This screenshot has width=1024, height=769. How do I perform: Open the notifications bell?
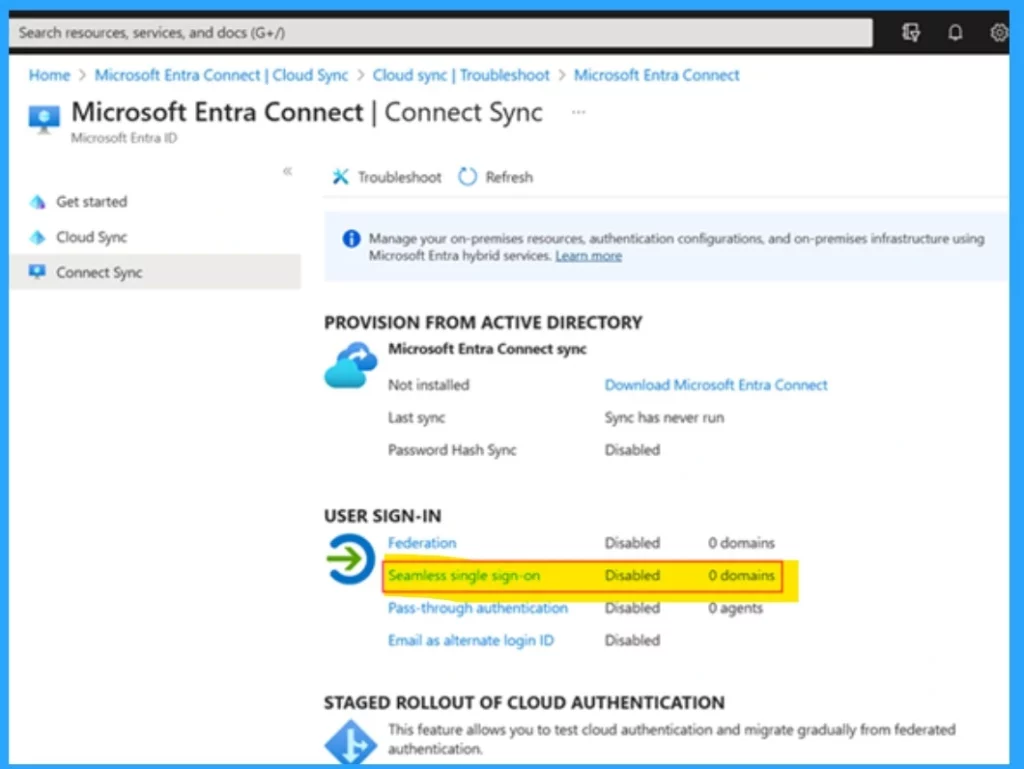(955, 32)
